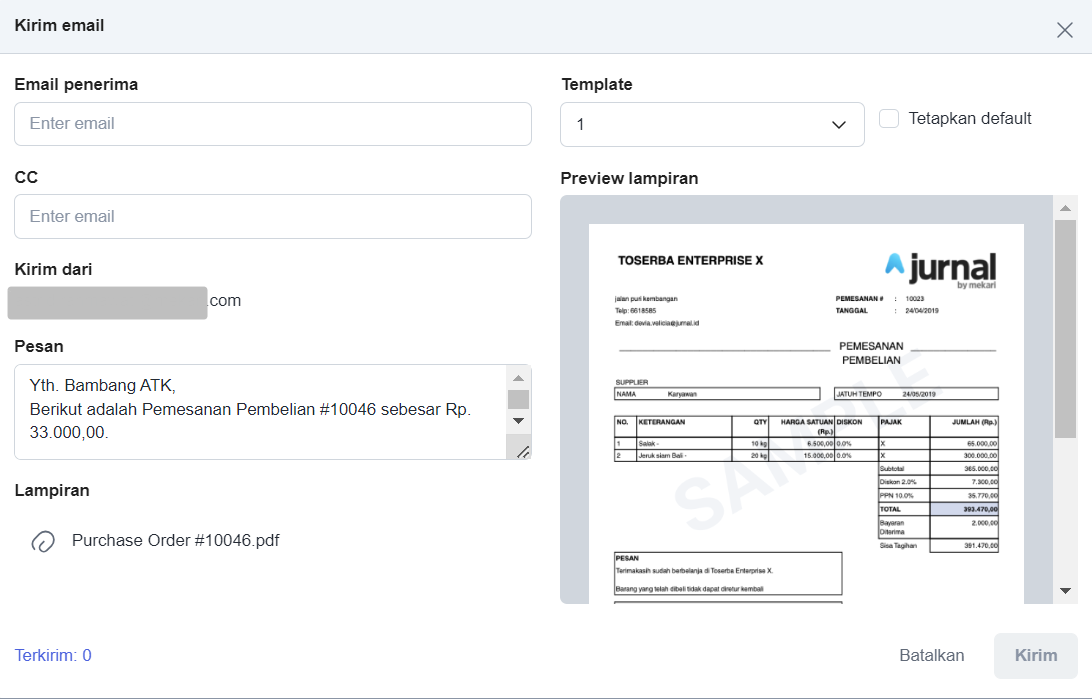1092x699 pixels.
Task: Click the Email penerima input field
Action: click(272, 124)
